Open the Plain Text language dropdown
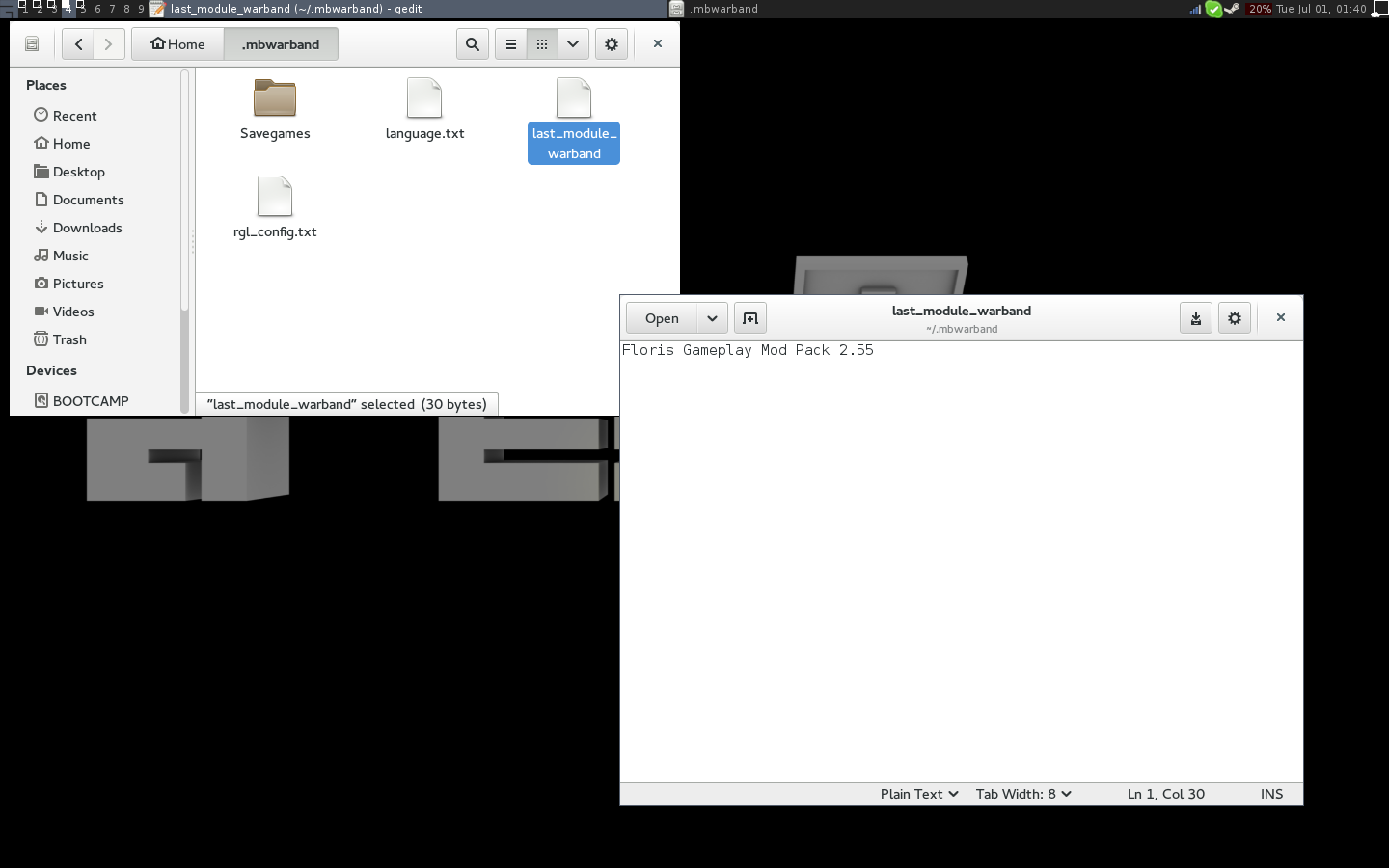This screenshot has height=868, width=1389. click(x=919, y=794)
